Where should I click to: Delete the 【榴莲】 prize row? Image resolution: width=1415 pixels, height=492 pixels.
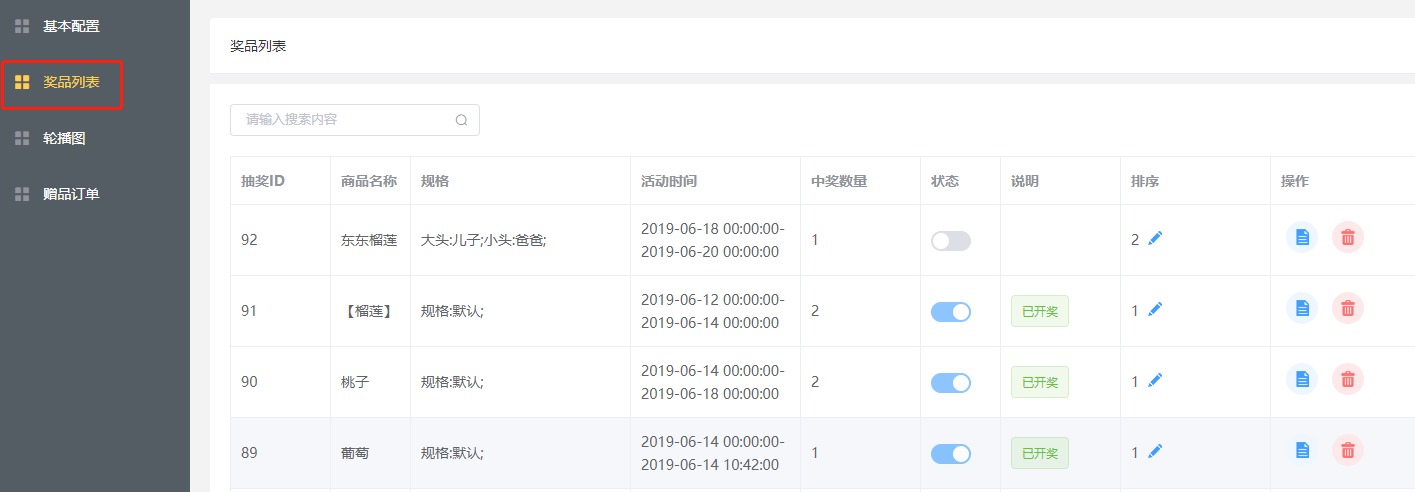pos(1347,308)
